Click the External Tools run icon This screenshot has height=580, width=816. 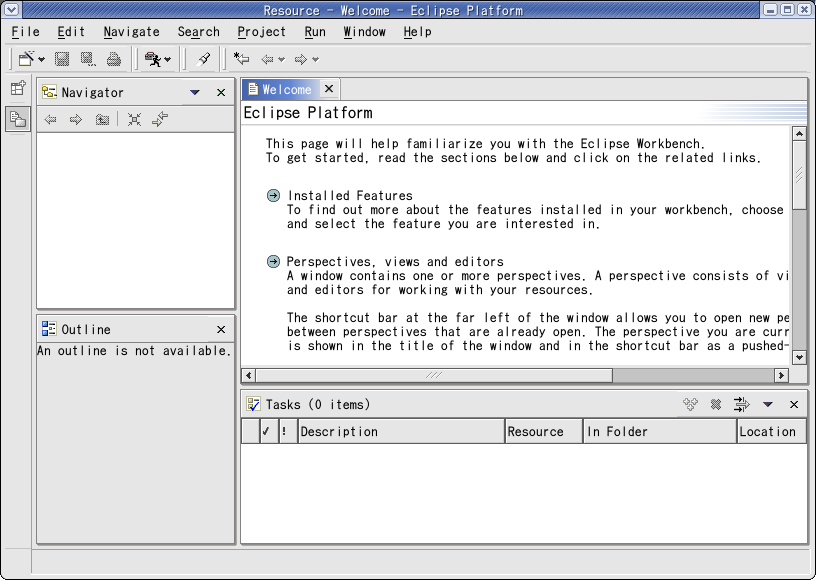153,59
